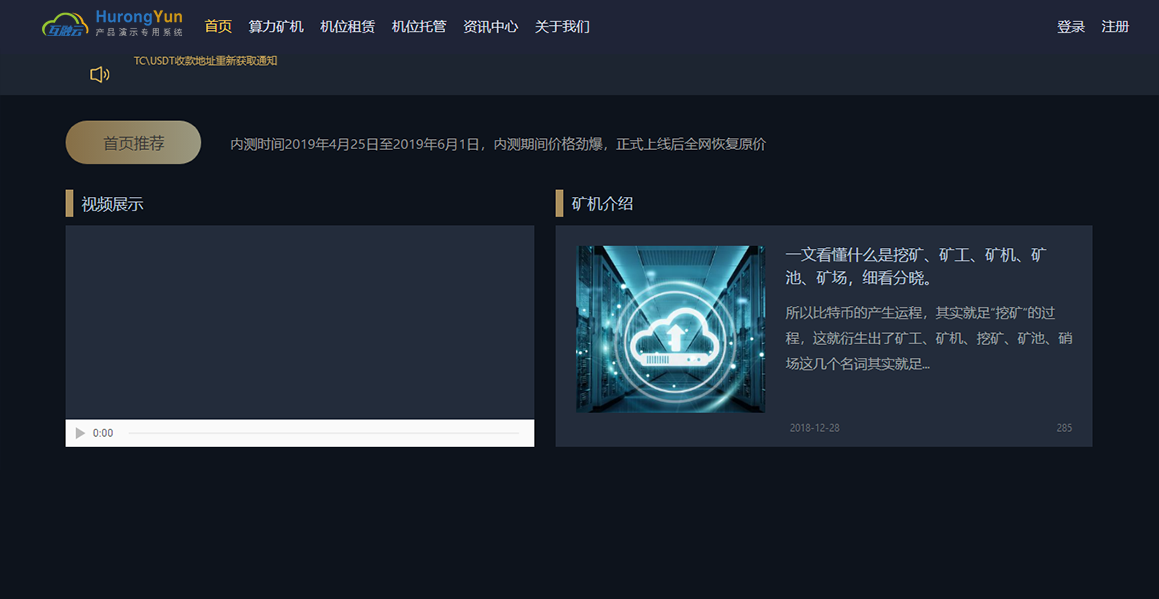Click the beta pricing notice text banner
This screenshot has width=1159, height=599.
coord(495,144)
